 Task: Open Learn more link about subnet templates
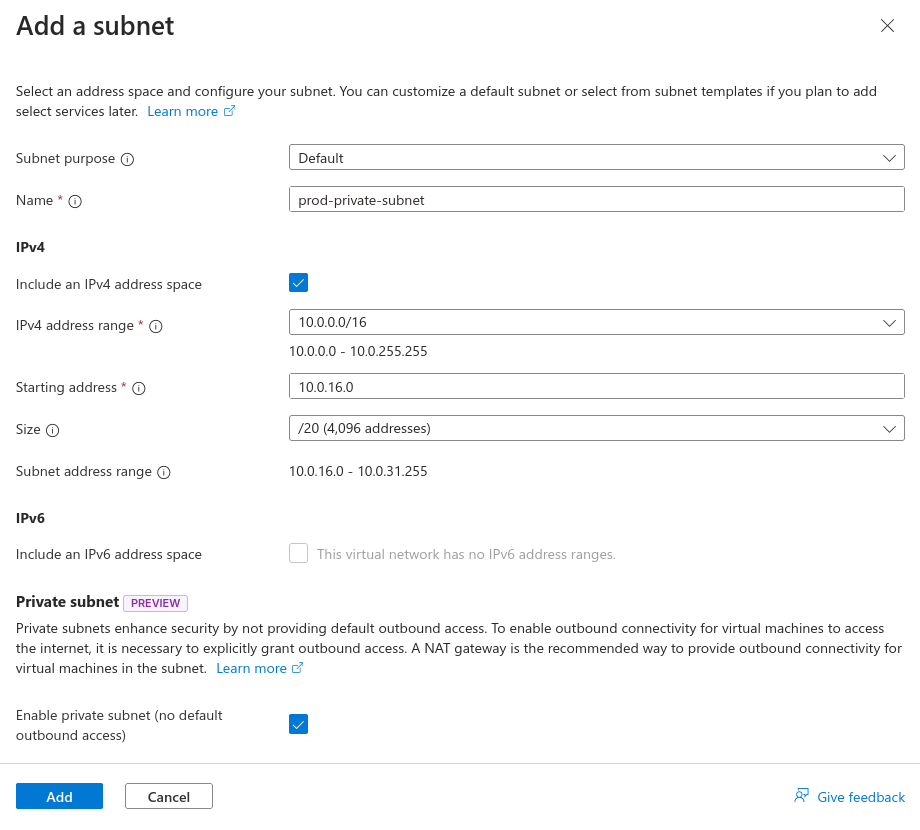click(x=190, y=111)
